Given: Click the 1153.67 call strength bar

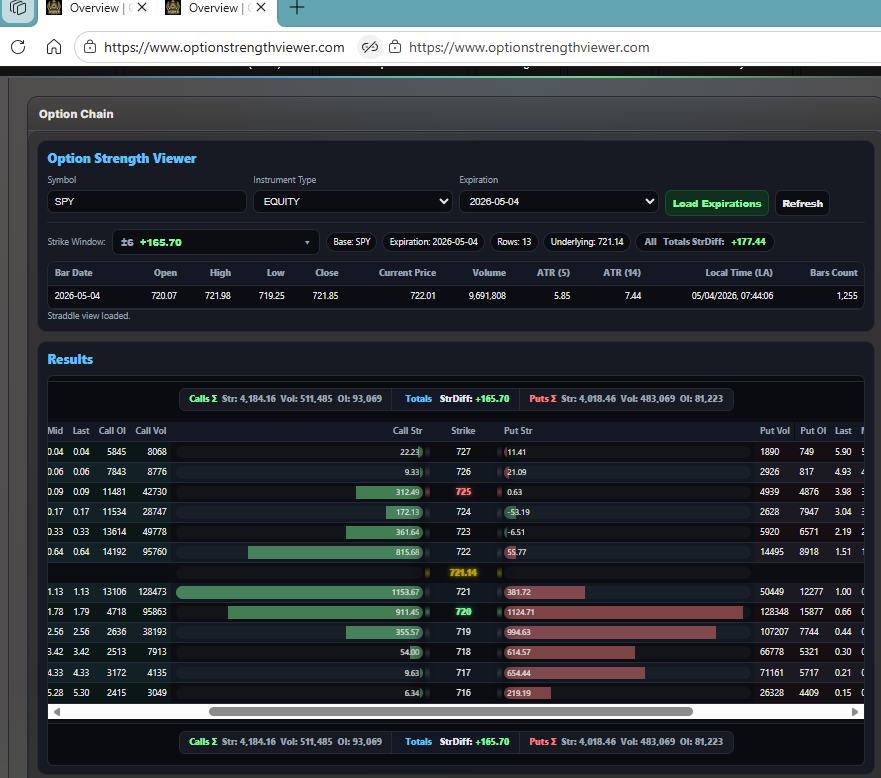Looking at the screenshot, I should [x=299, y=592].
